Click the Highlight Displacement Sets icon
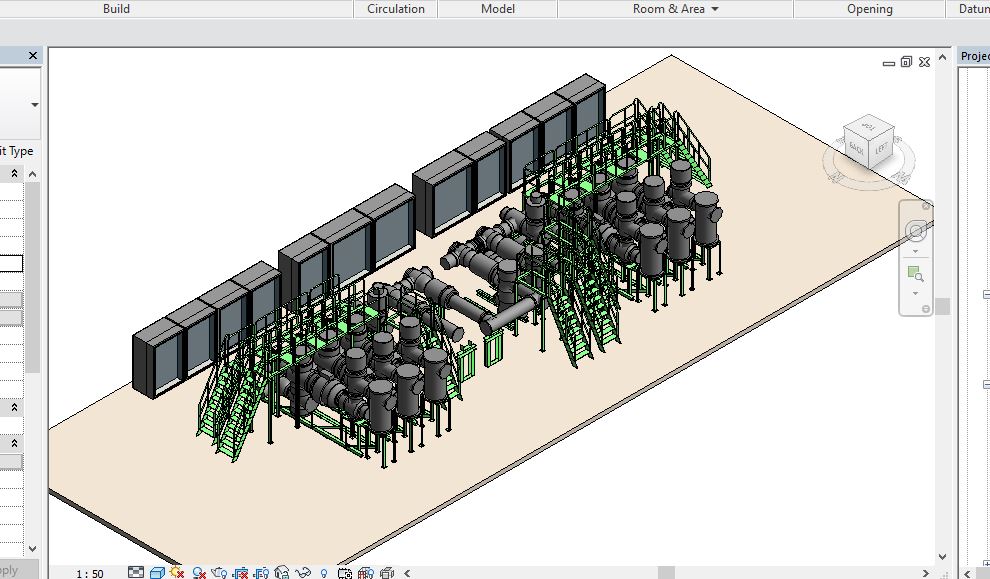The image size is (990, 579). point(387,573)
